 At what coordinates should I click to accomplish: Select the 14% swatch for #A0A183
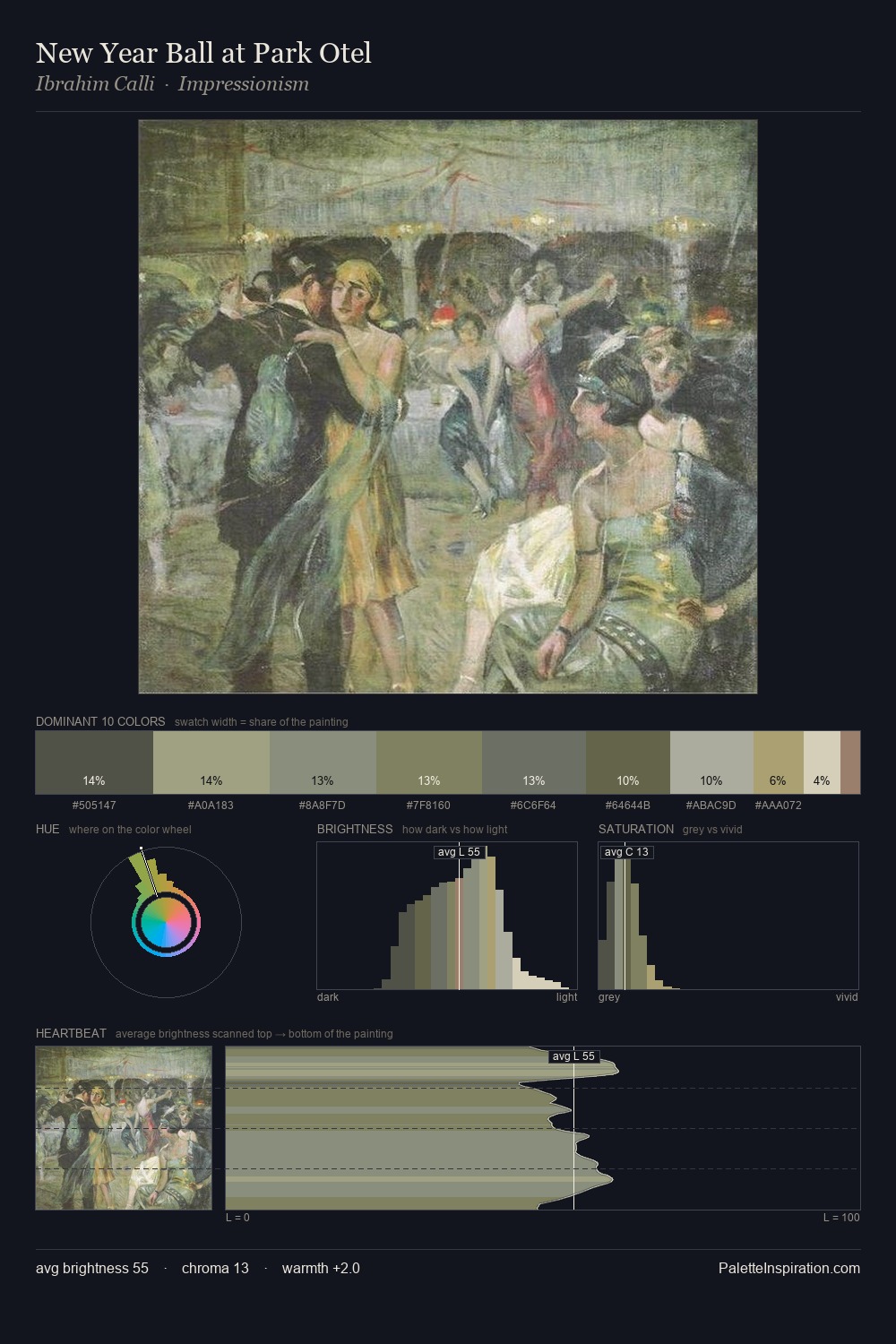(211, 762)
